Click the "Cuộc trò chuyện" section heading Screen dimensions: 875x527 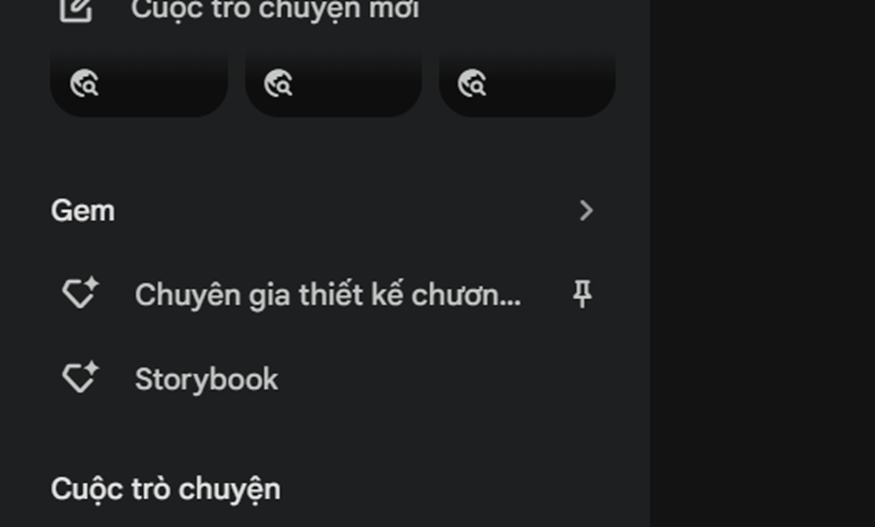pos(166,490)
